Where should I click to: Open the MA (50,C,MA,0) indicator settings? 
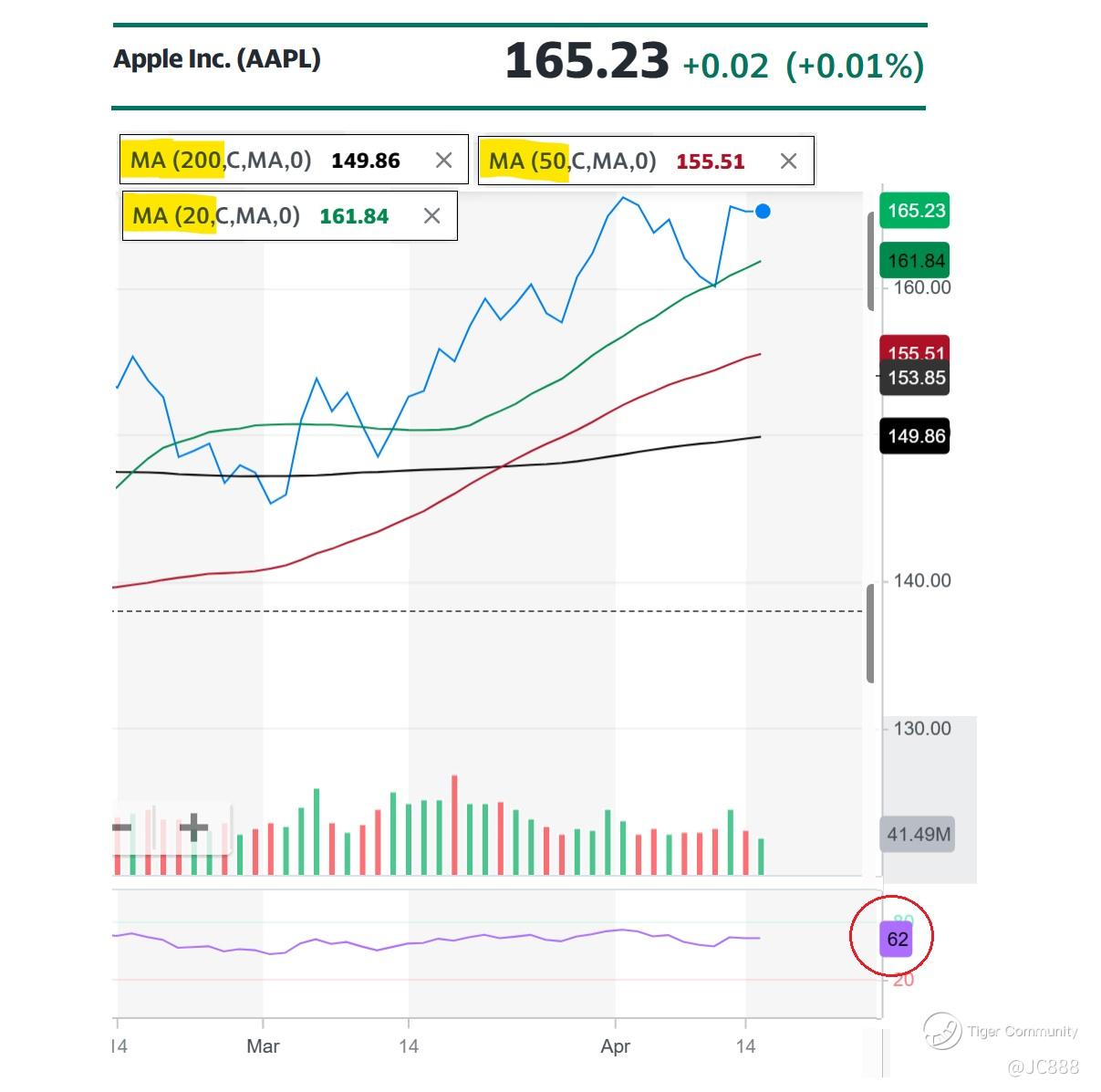coord(572,161)
